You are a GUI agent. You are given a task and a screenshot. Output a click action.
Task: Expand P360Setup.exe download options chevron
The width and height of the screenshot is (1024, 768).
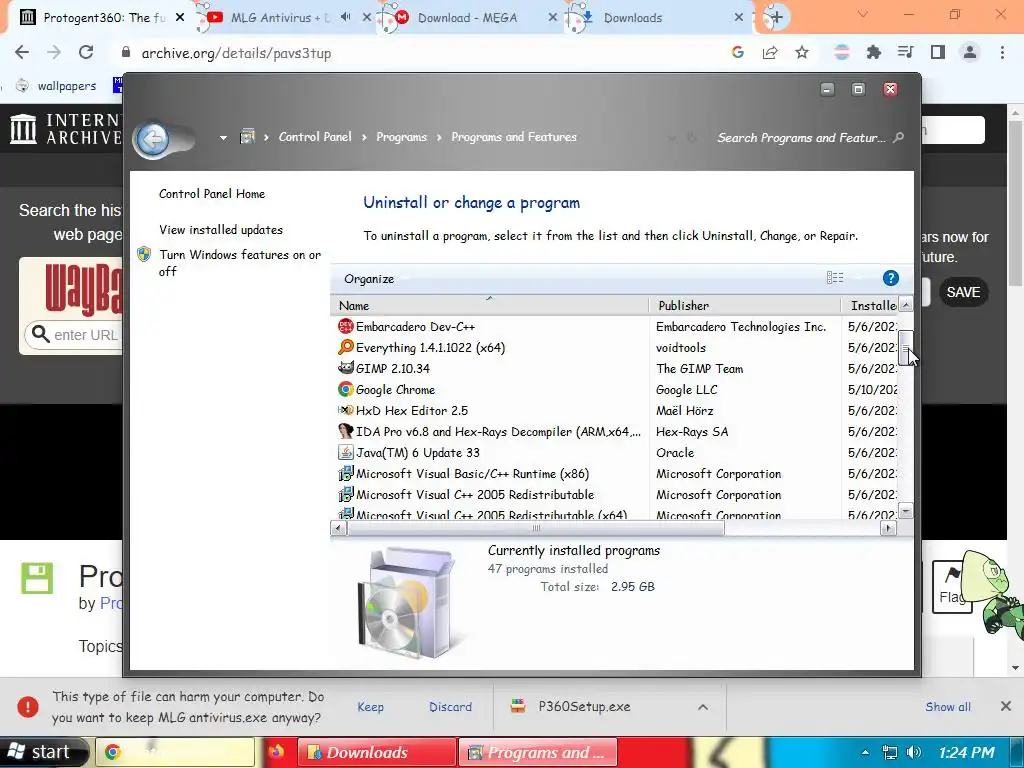(703, 707)
